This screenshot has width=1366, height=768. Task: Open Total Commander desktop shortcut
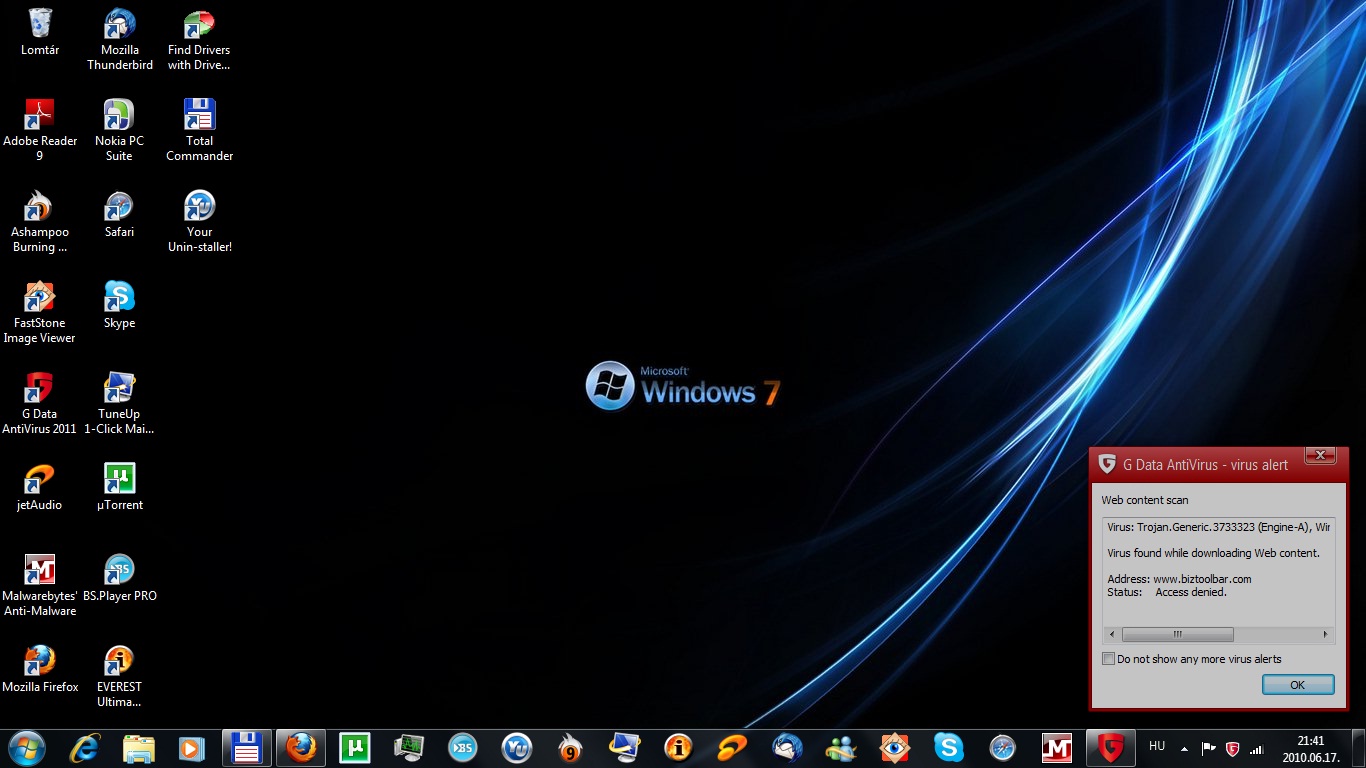coord(199,130)
